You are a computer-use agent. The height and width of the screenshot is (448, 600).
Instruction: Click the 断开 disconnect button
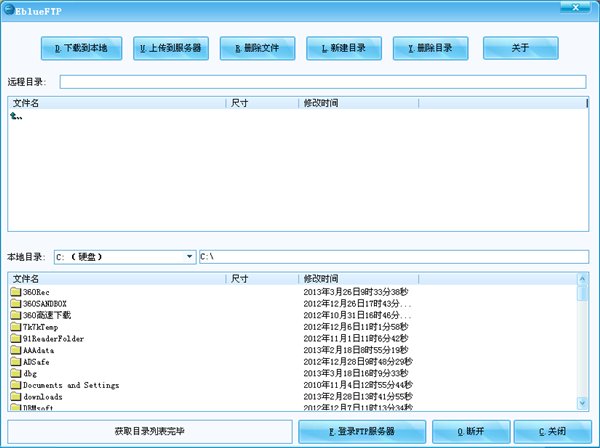coord(471,432)
